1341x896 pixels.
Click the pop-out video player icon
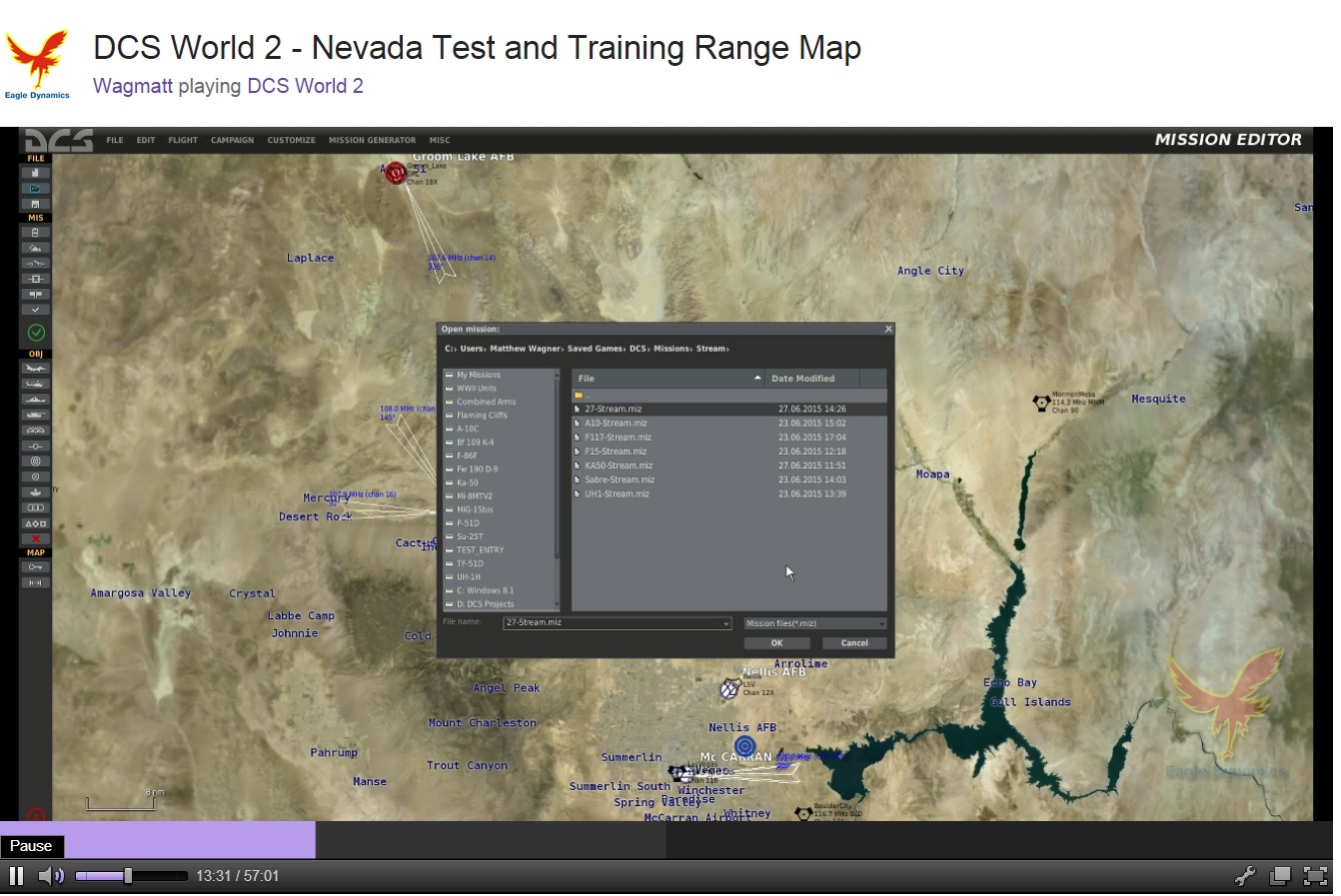pyautogui.click(x=1280, y=876)
